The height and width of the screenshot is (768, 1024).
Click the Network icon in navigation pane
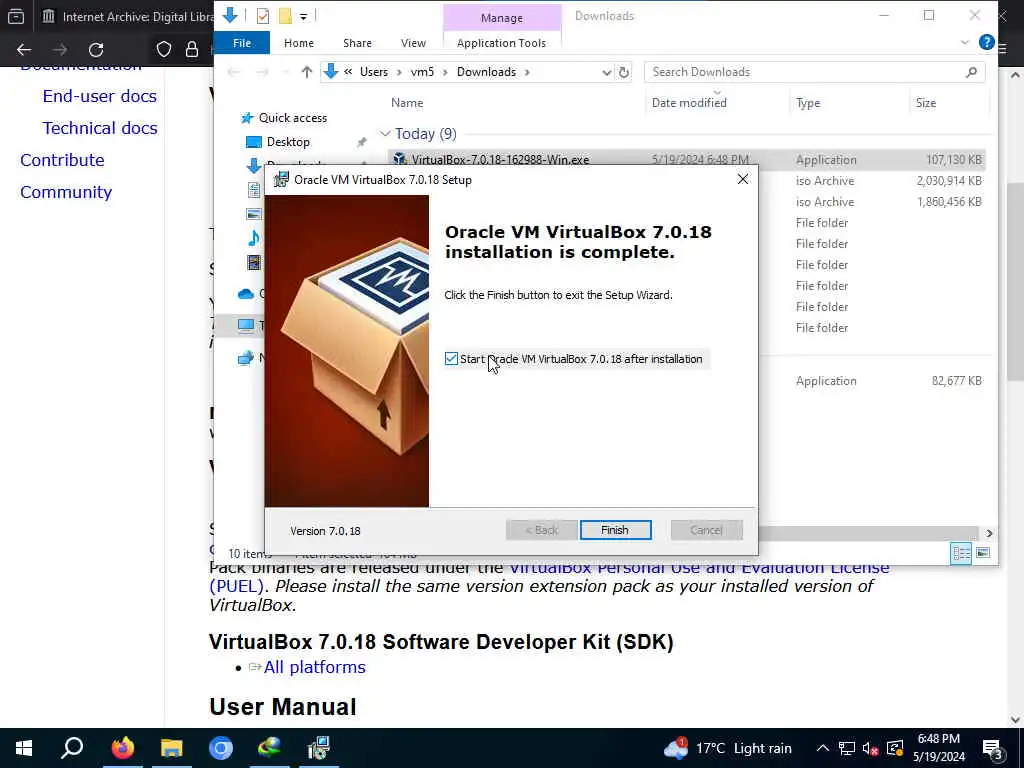tap(246, 357)
